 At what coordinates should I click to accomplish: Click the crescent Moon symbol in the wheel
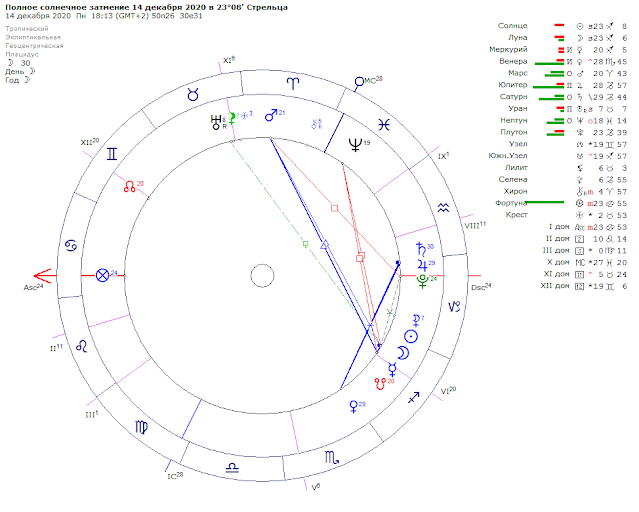coord(403,353)
